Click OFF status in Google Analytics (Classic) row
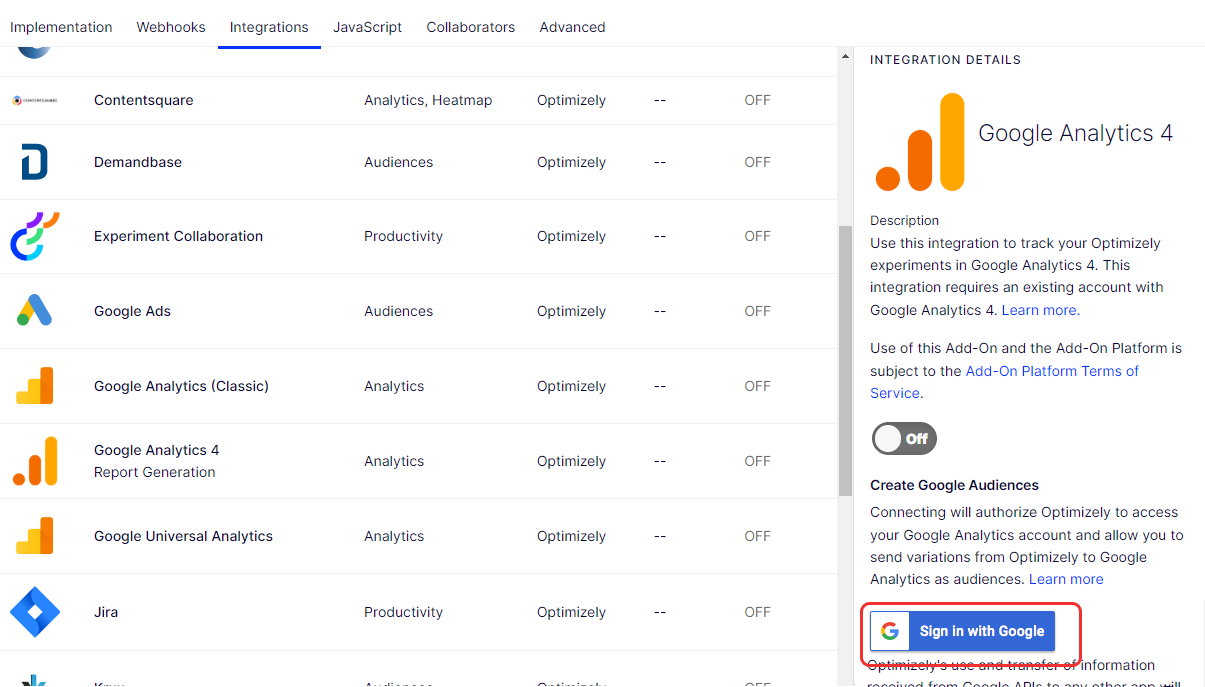Image resolution: width=1205 pixels, height=687 pixels. (757, 386)
